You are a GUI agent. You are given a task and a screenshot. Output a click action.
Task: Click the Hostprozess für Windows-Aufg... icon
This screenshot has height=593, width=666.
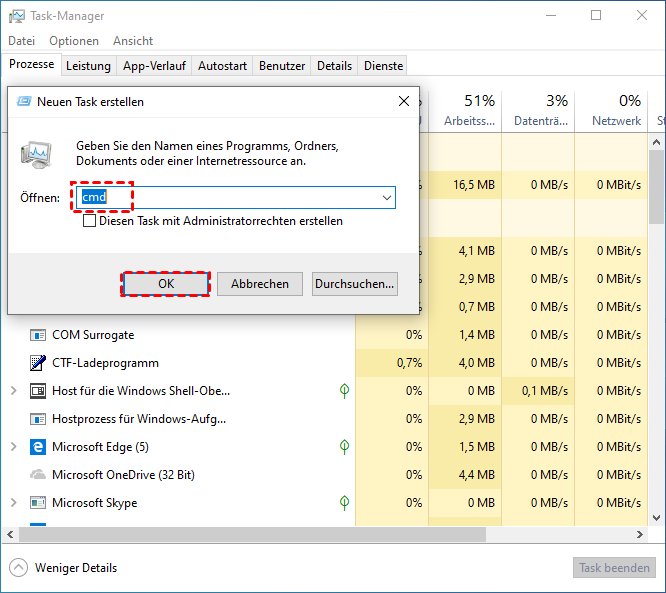click(x=38, y=419)
